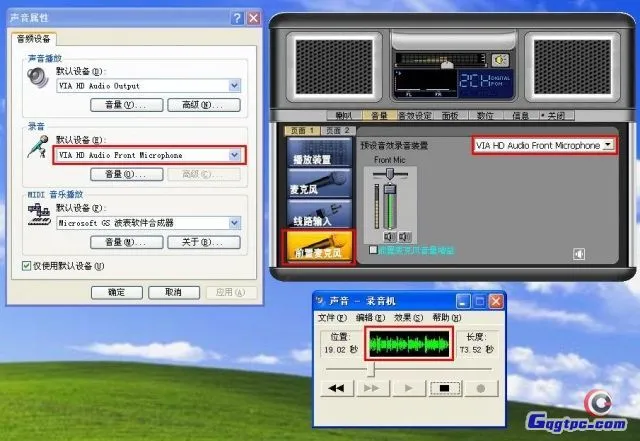Minimize the 录音机 window

click(462, 302)
